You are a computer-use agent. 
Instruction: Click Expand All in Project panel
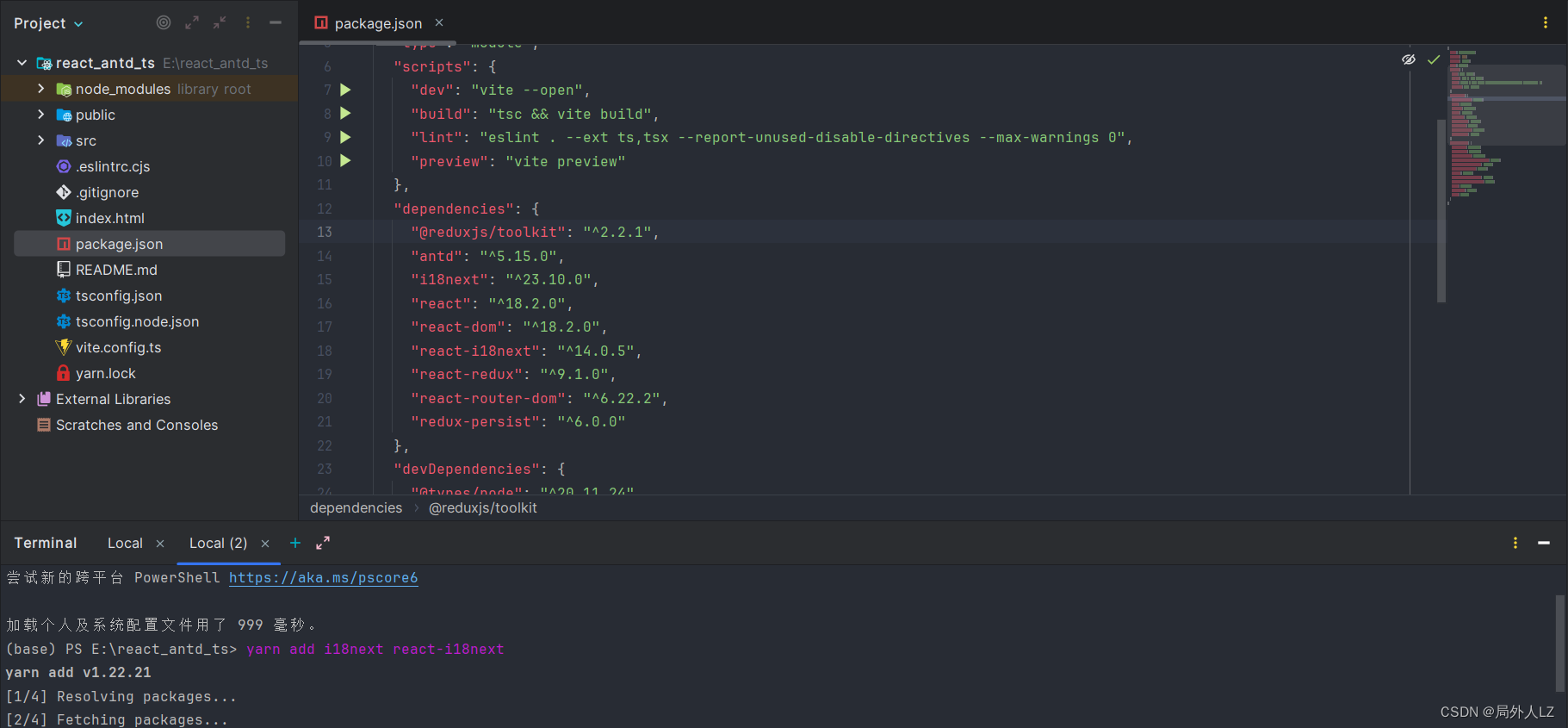tap(192, 23)
